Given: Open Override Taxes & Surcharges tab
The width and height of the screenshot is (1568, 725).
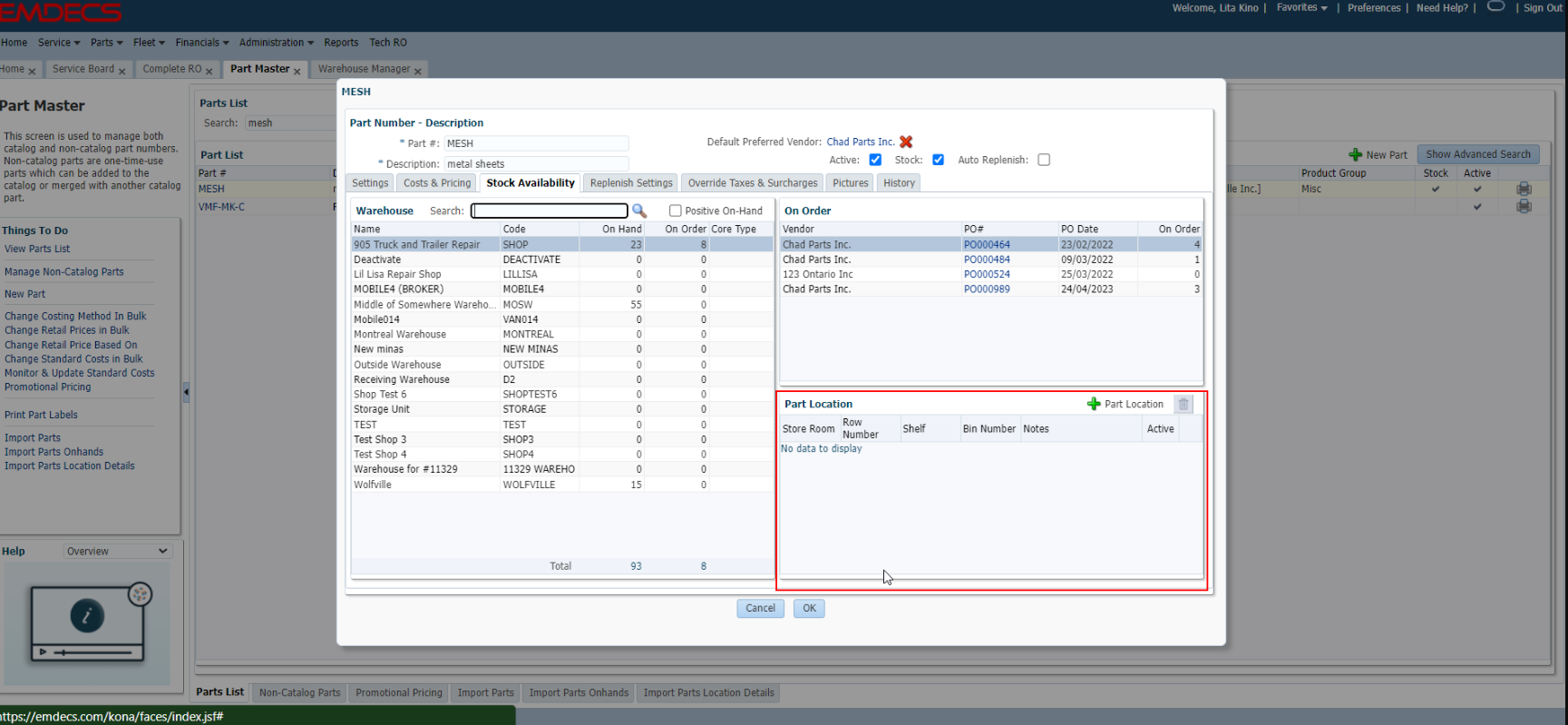Looking at the screenshot, I should coord(753,183).
